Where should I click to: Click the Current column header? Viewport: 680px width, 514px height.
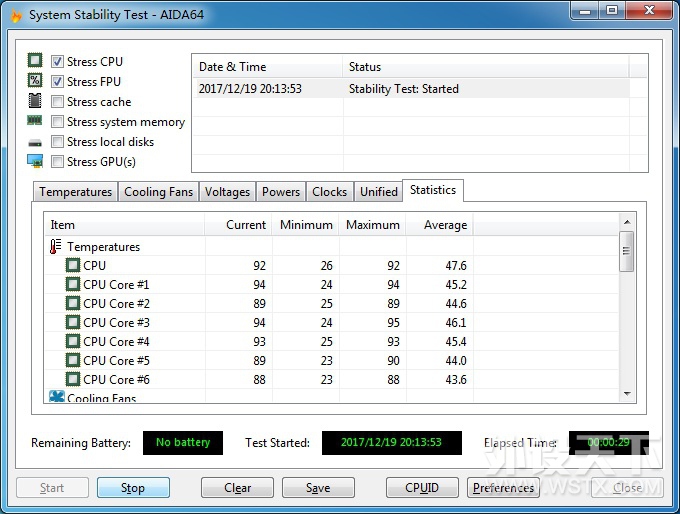[x=239, y=225]
